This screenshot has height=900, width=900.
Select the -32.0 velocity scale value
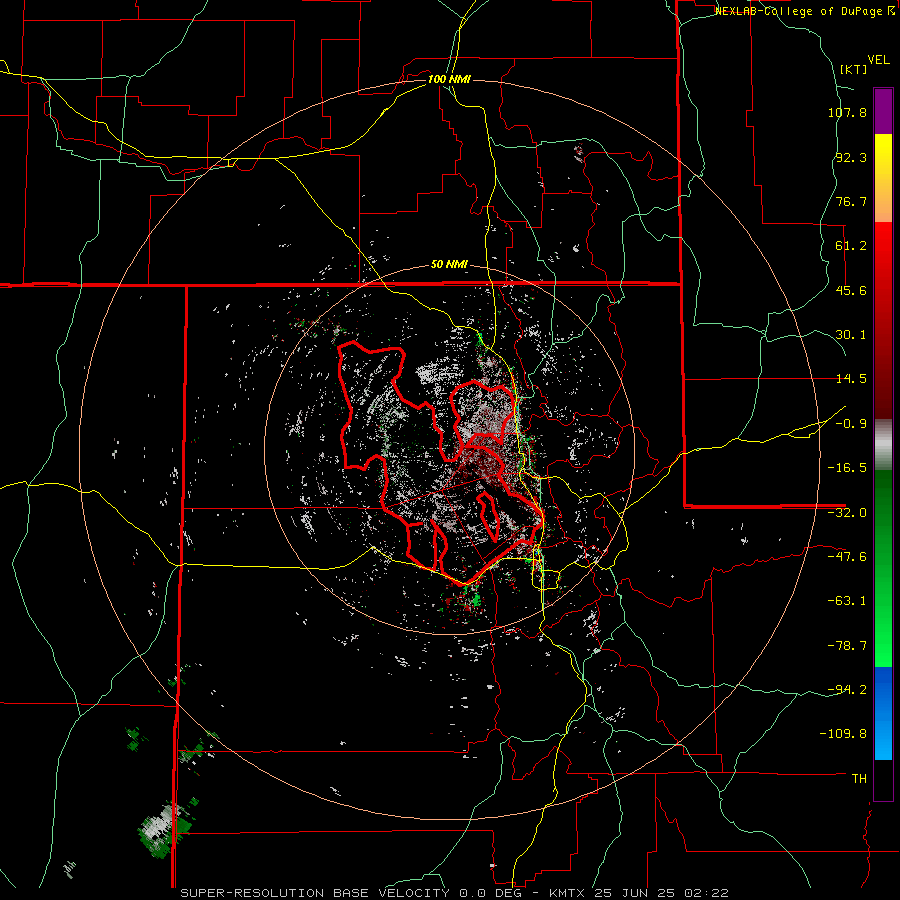[x=847, y=513]
